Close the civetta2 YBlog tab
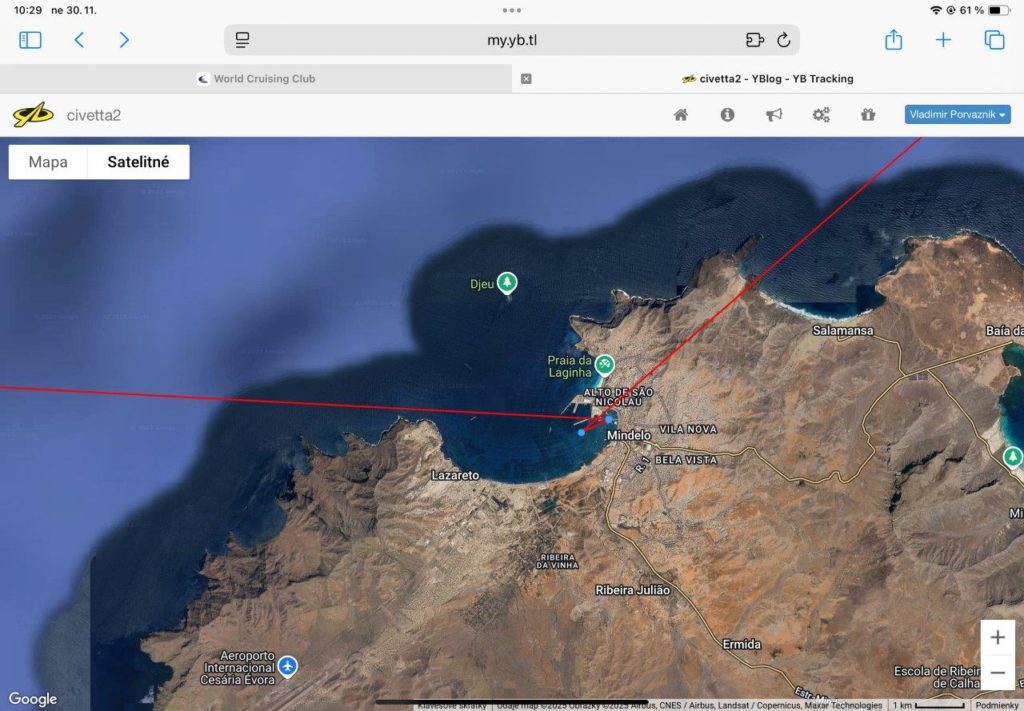Viewport: 1024px width, 711px height. 526,78
